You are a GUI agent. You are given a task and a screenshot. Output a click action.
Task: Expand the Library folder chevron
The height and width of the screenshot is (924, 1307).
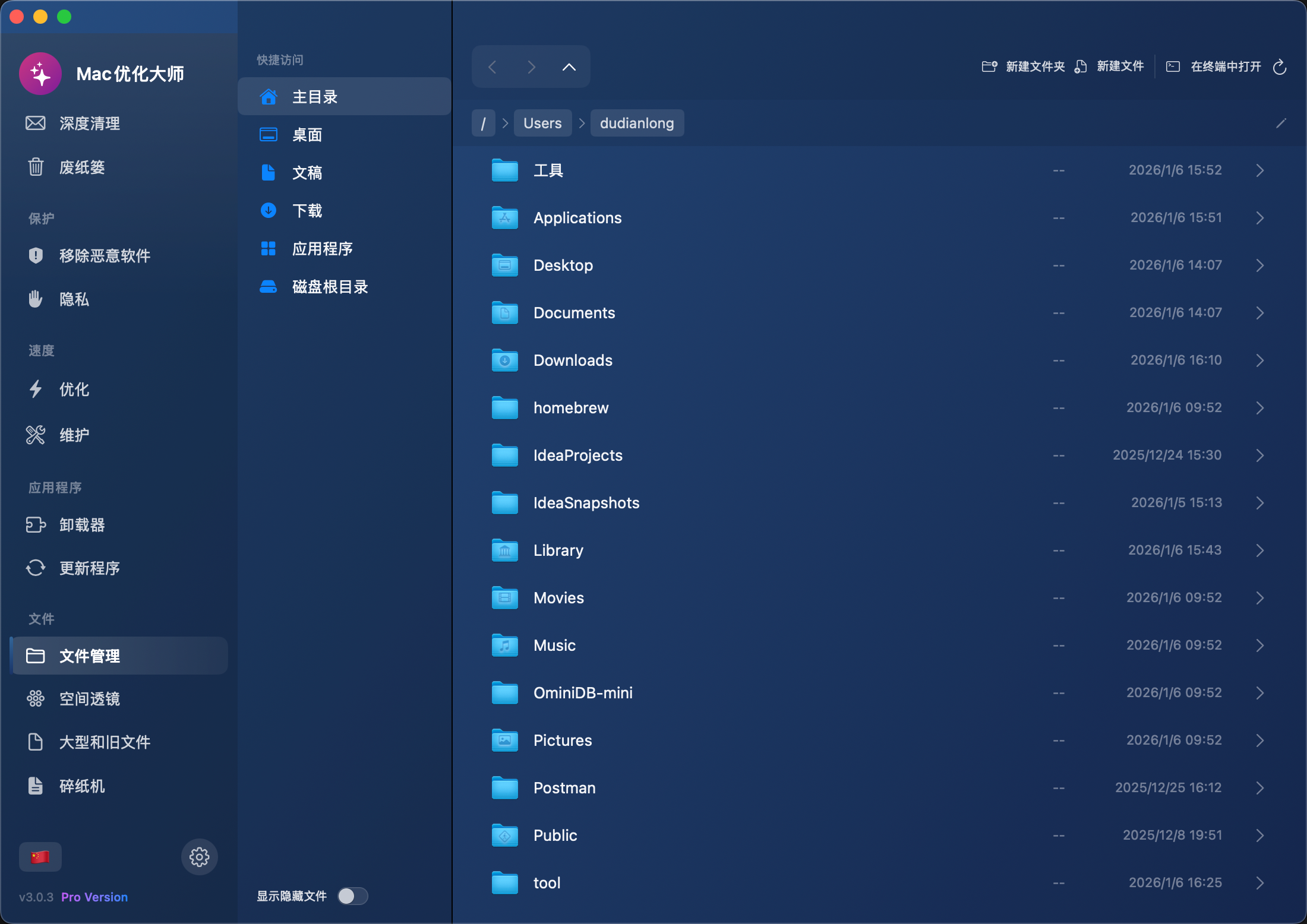(x=1259, y=550)
